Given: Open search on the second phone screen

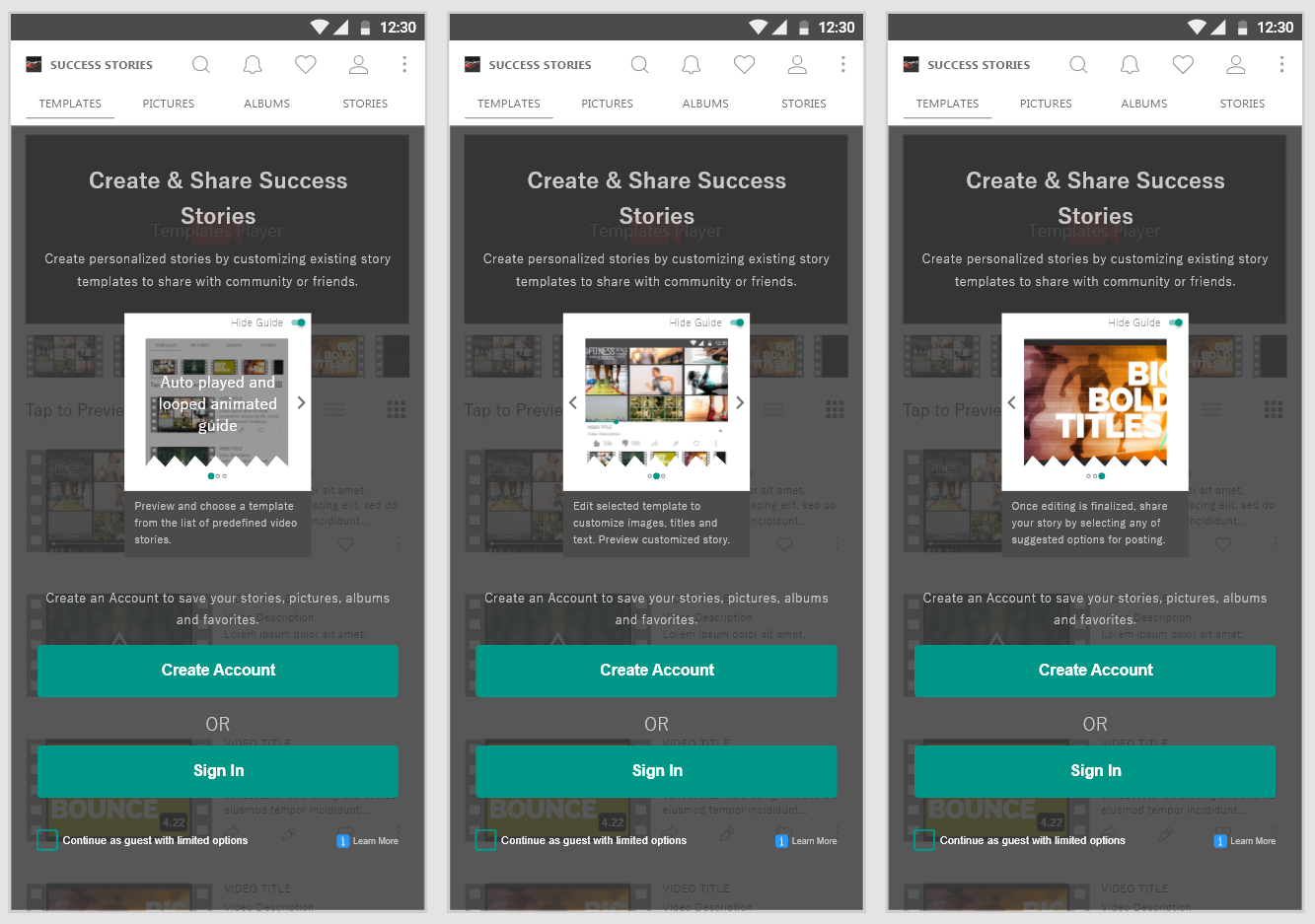Looking at the screenshot, I should click(640, 65).
